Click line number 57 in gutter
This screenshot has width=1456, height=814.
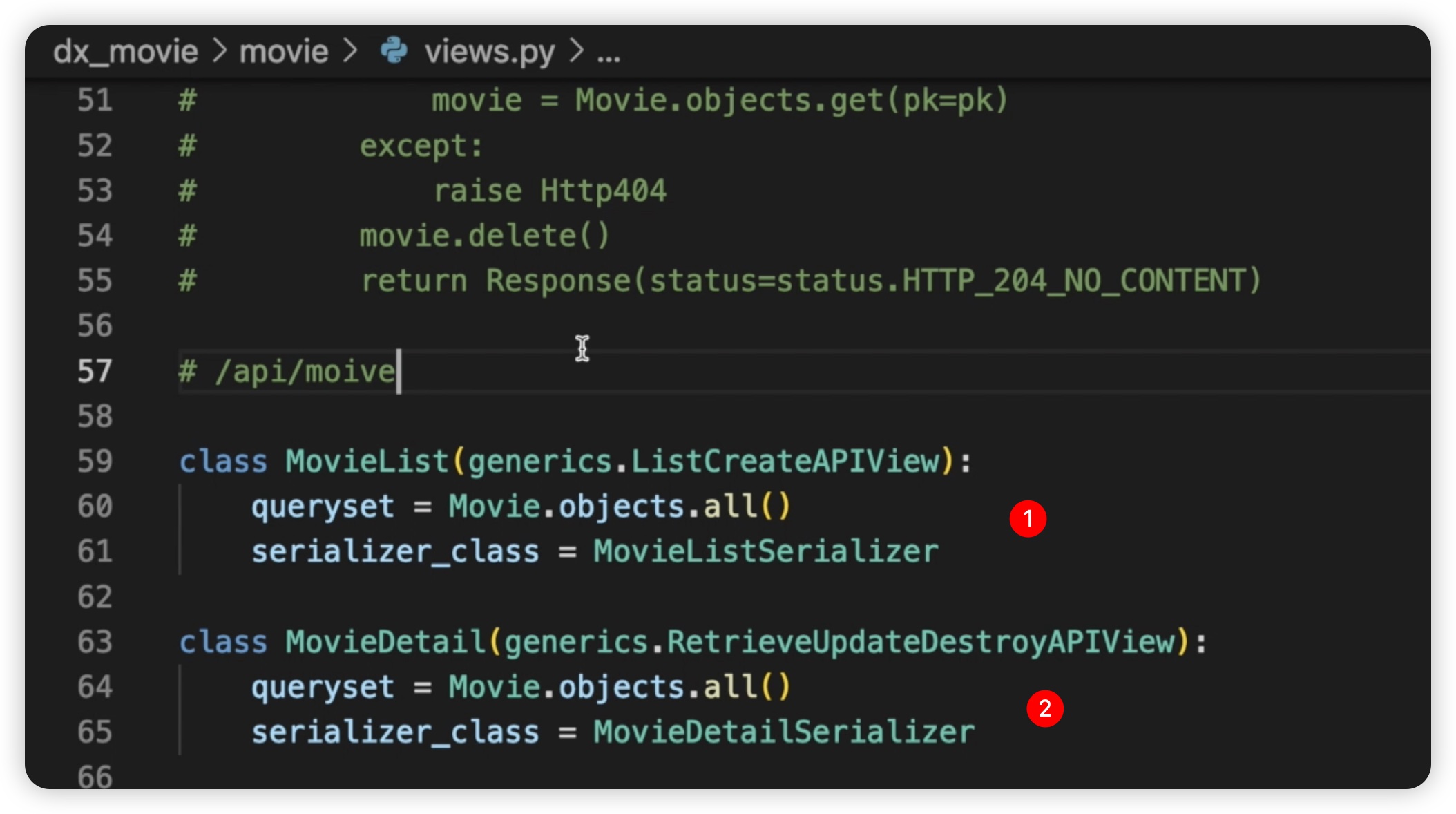pyautogui.click(x=95, y=372)
